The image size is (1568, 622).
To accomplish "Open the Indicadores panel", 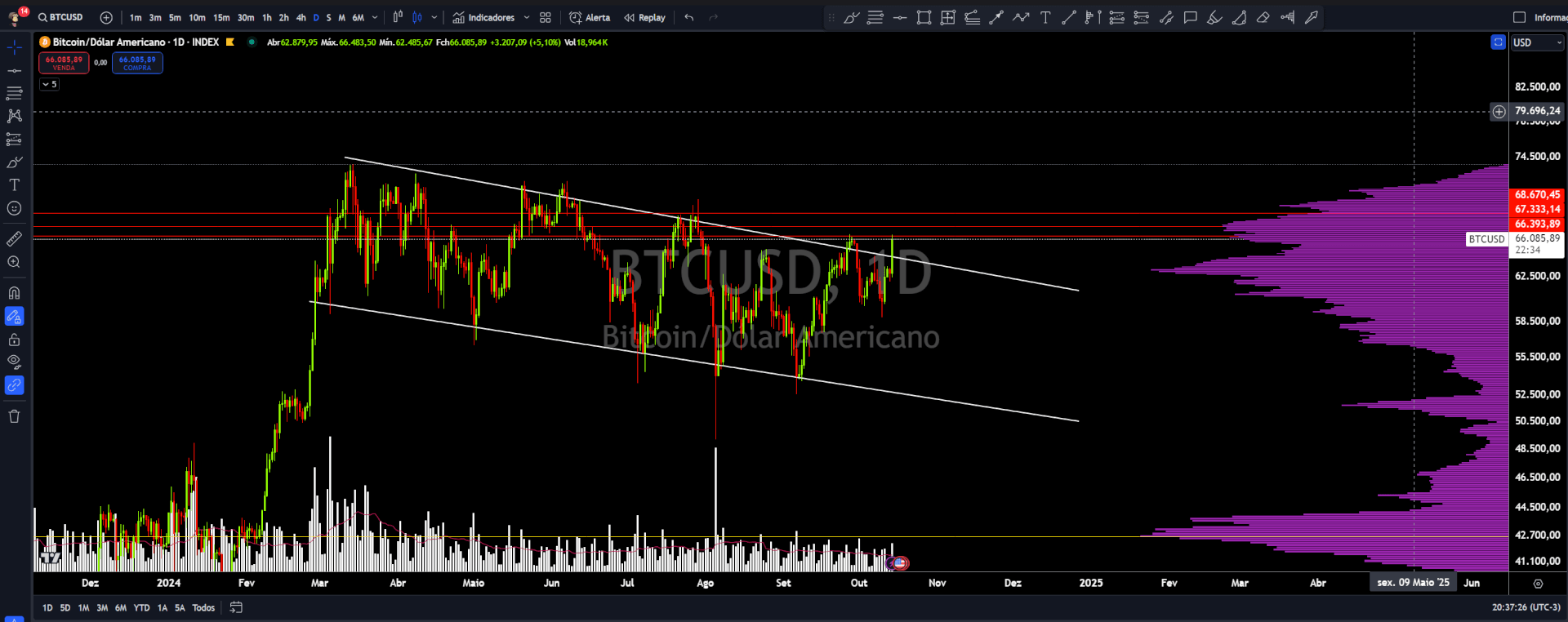I will [483, 17].
